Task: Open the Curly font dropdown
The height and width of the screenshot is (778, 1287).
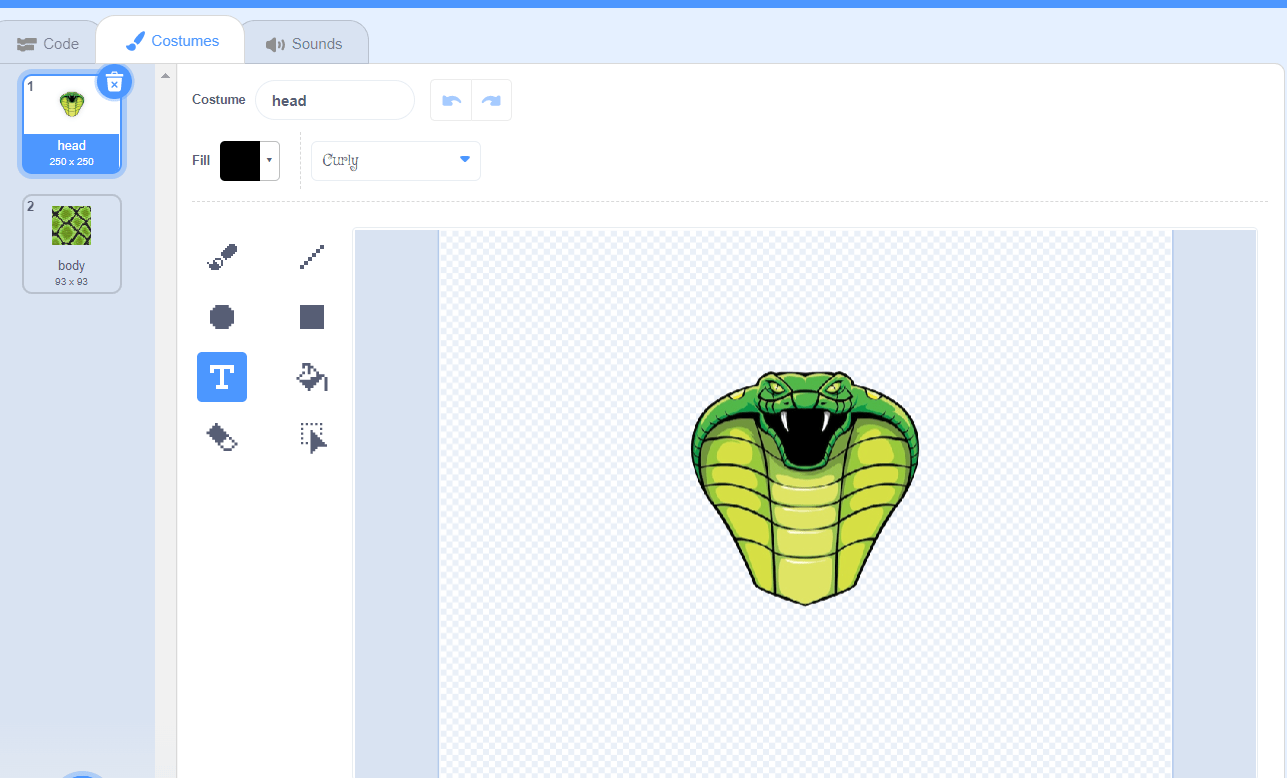Action: click(396, 160)
